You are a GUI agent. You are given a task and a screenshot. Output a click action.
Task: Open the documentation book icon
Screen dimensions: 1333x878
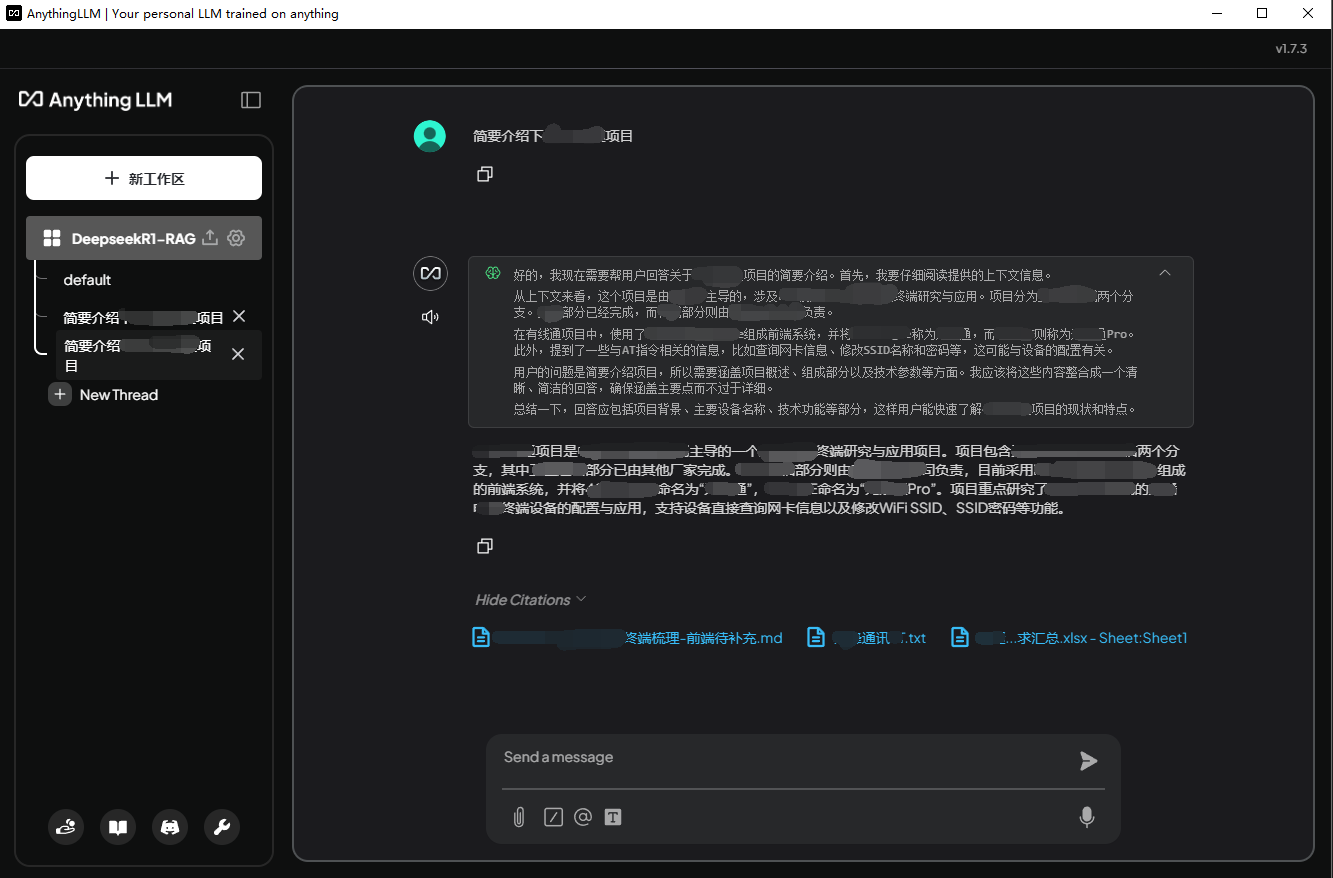[x=118, y=827]
